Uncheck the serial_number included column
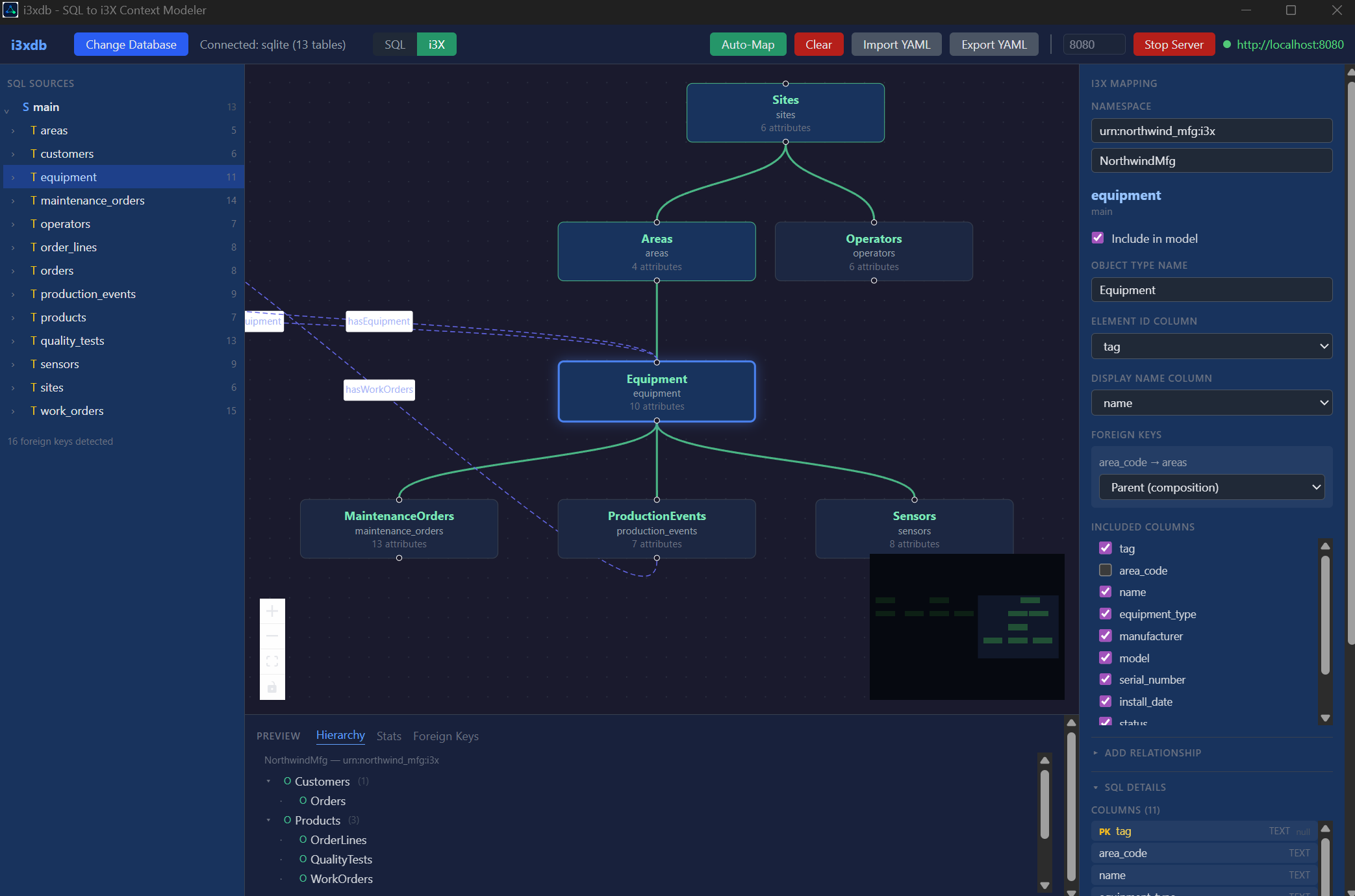 point(1106,679)
